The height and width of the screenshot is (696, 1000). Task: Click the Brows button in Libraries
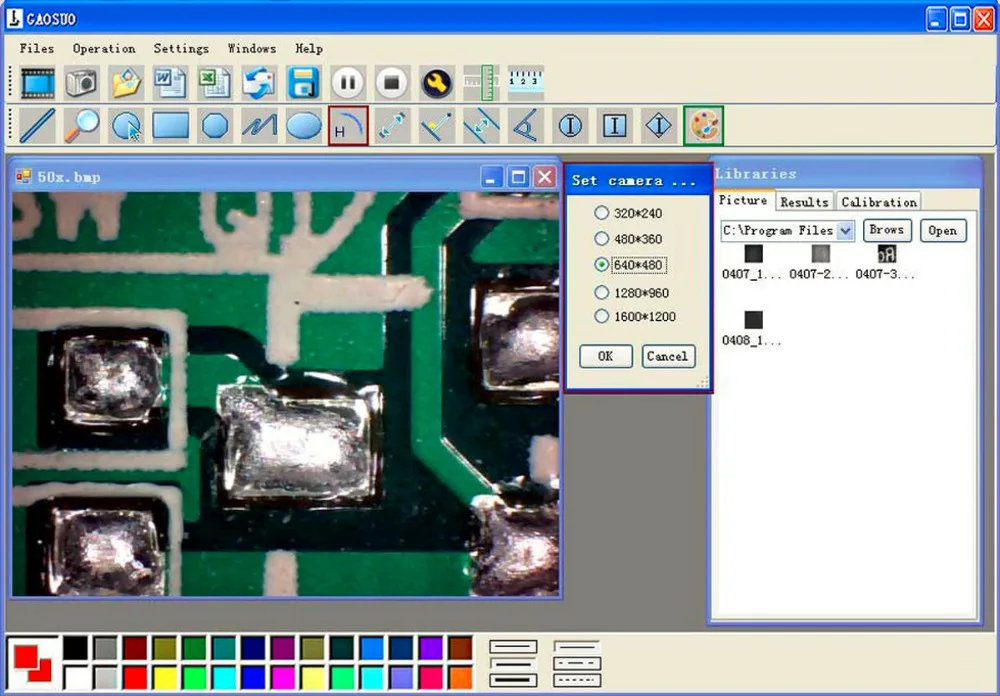pyautogui.click(x=887, y=230)
